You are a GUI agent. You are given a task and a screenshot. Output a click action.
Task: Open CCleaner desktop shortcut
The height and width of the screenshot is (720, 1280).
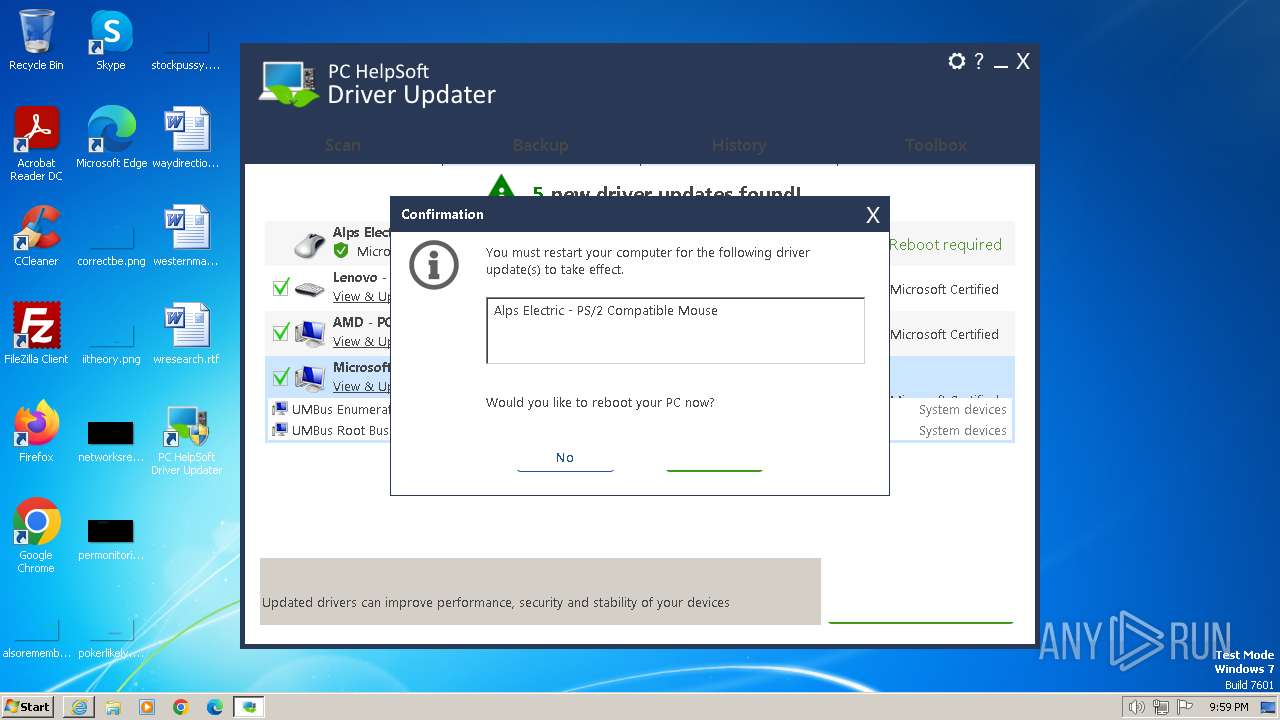[36, 235]
